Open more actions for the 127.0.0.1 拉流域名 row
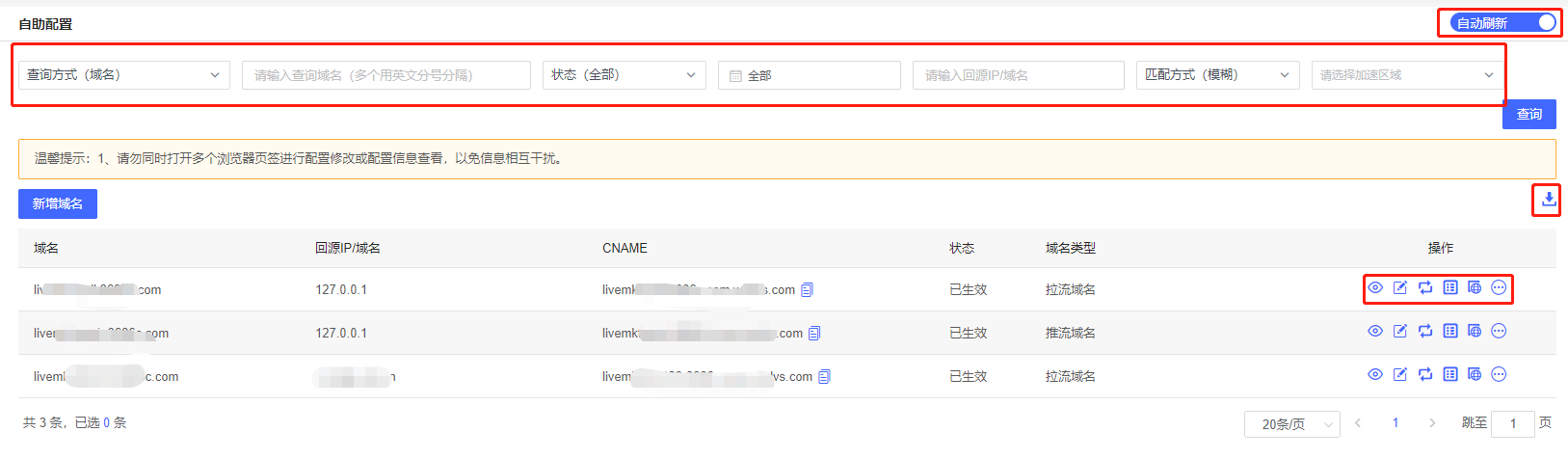The width and height of the screenshot is (1568, 459). pos(1499,287)
